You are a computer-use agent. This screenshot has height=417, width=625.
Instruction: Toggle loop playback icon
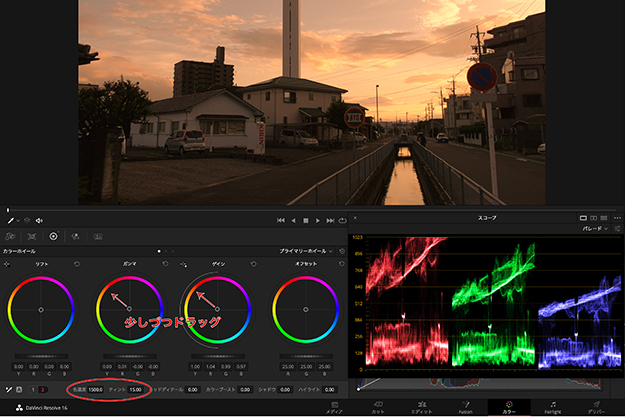pos(342,220)
